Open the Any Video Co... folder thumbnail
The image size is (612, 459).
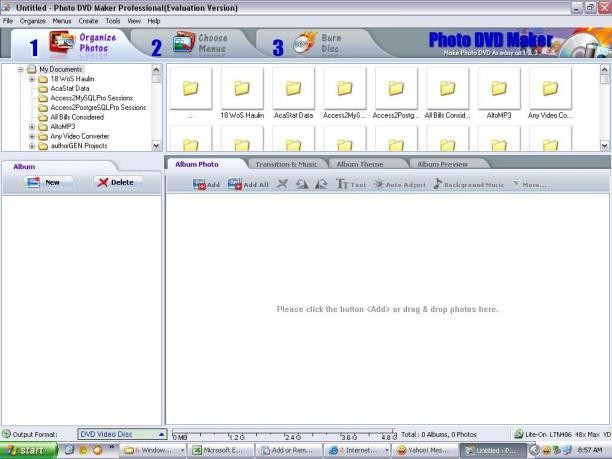[550, 88]
